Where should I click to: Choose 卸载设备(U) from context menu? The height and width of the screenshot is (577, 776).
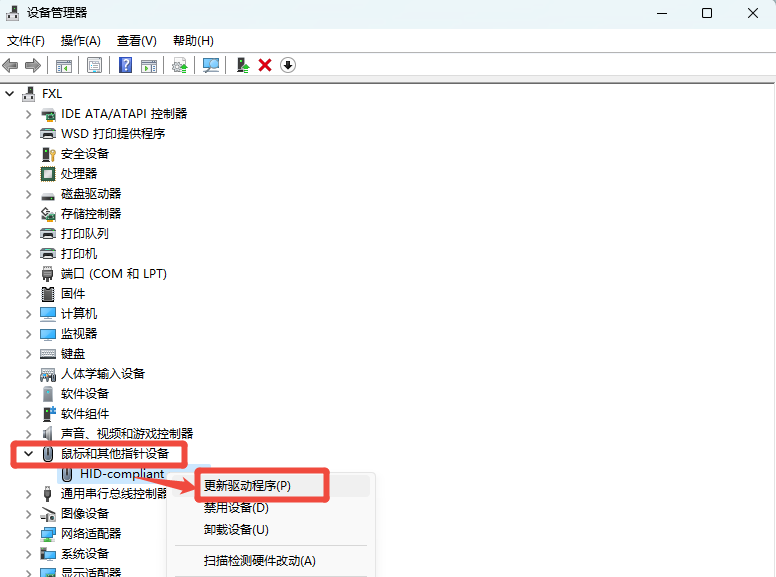tap(271, 530)
